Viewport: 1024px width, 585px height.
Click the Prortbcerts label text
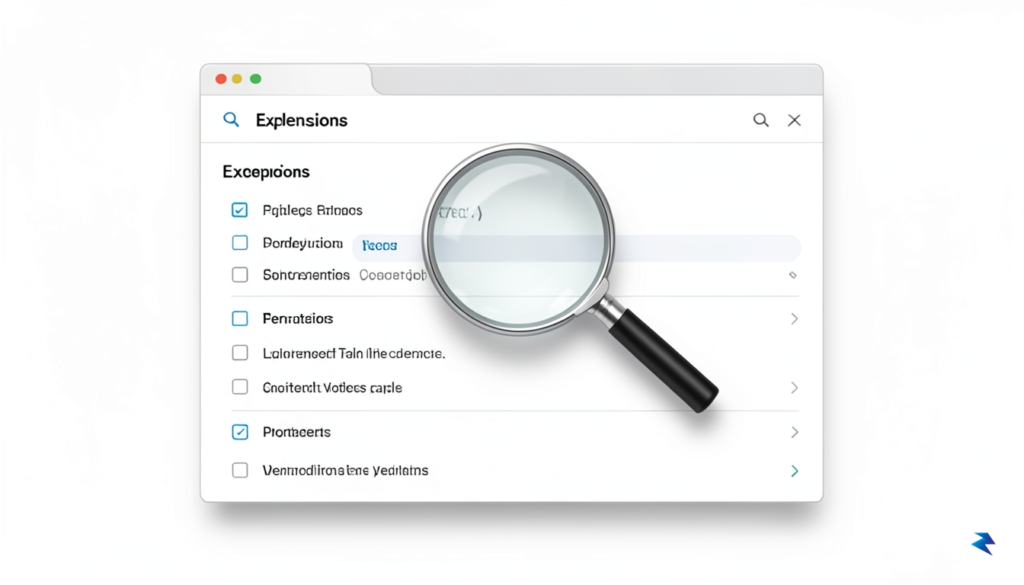pyautogui.click(x=296, y=432)
